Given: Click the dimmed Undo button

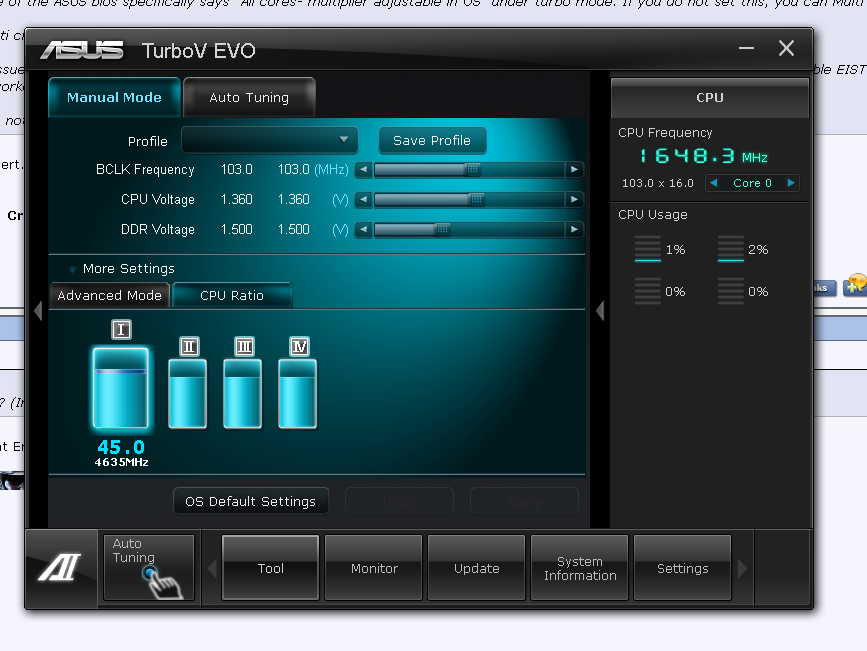Looking at the screenshot, I should [399, 501].
